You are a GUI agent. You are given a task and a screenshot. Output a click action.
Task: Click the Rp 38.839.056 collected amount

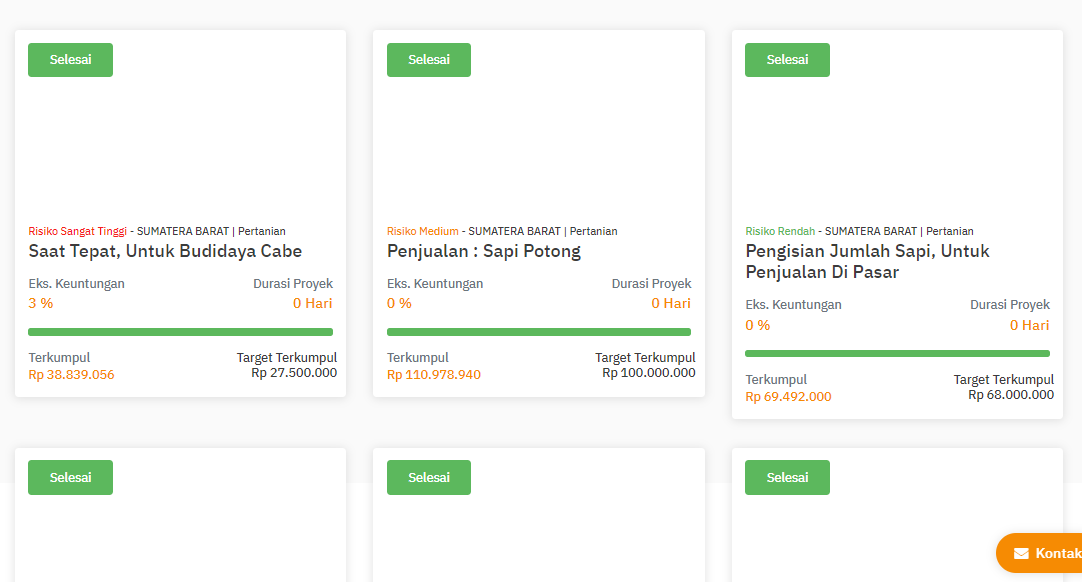[x=72, y=375]
